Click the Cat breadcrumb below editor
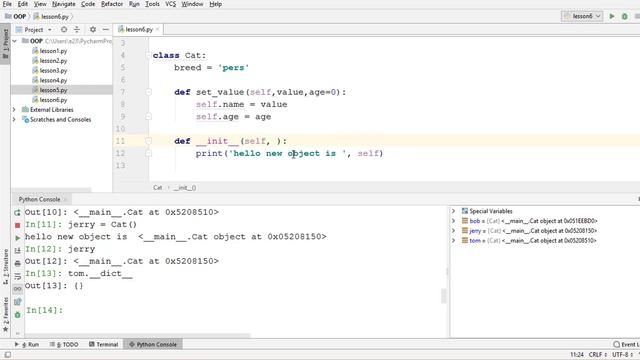Image resolution: width=640 pixels, height=360 pixels. [x=158, y=188]
